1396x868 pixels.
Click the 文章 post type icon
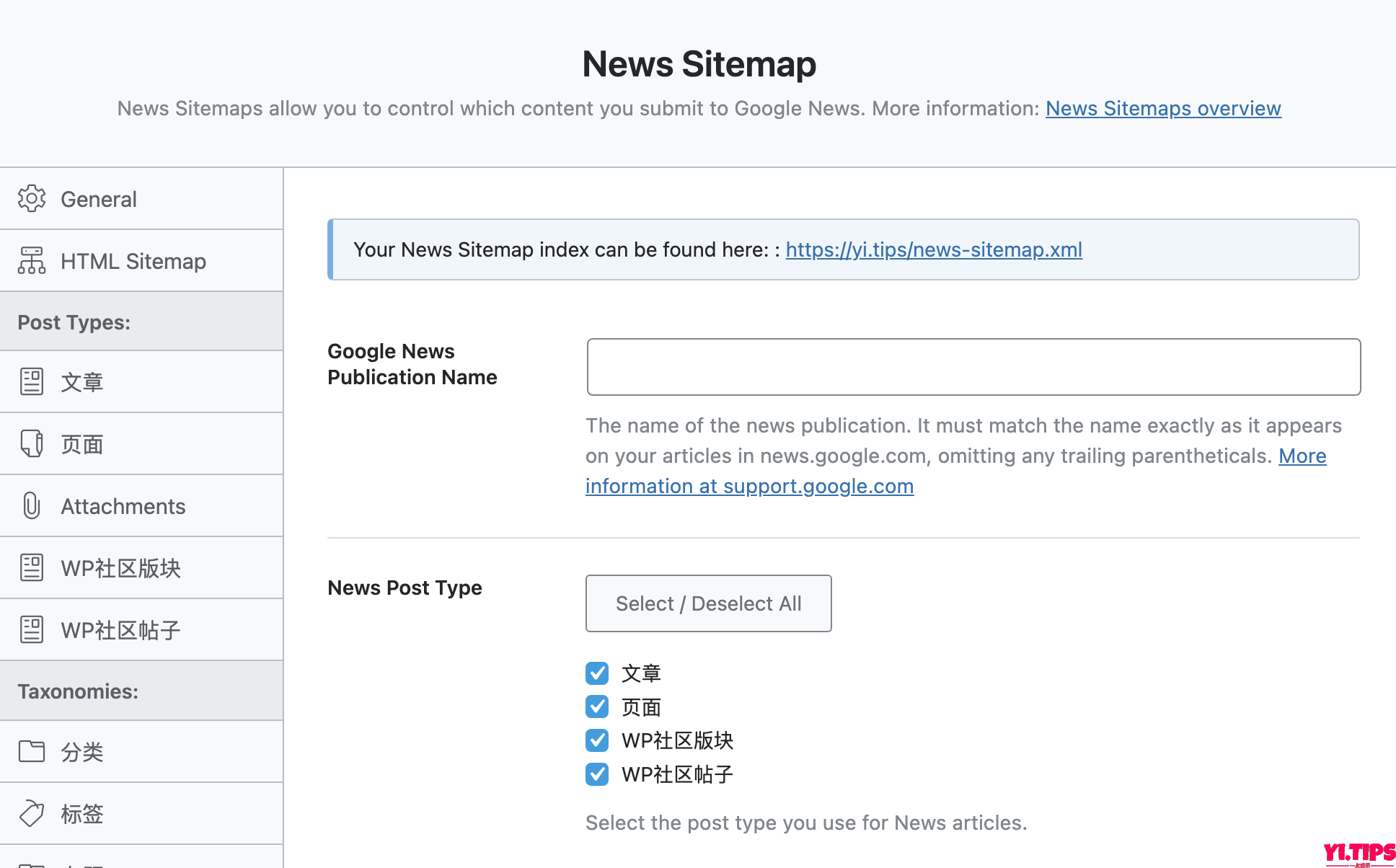pyautogui.click(x=32, y=381)
